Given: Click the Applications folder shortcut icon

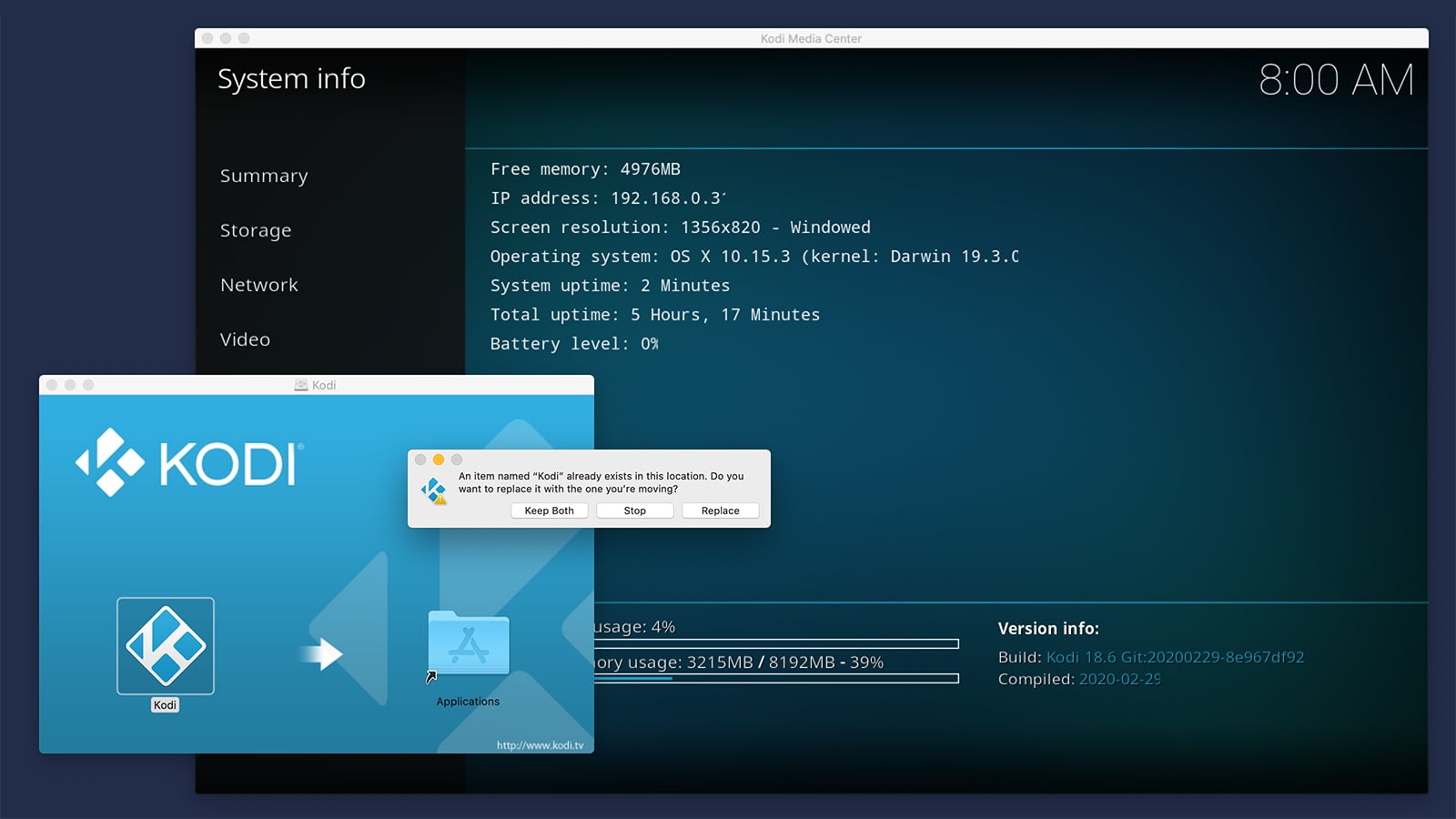Looking at the screenshot, I should 469,646.
